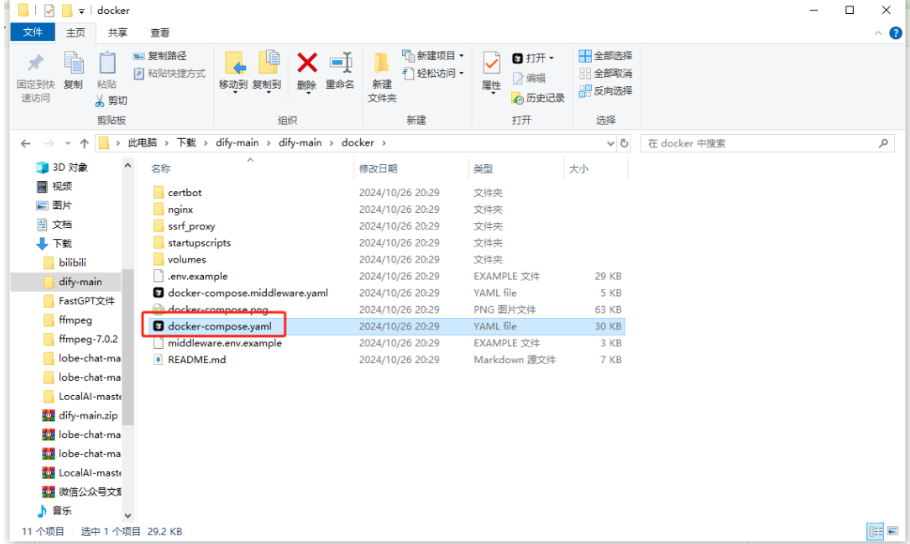Click Copy path (复制路径)
The image size is (910, 544).
pos(160,56)
